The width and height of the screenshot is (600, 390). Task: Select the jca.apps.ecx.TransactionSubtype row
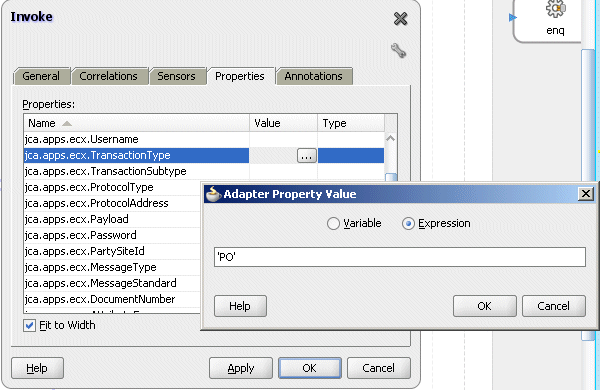point(204,171)
